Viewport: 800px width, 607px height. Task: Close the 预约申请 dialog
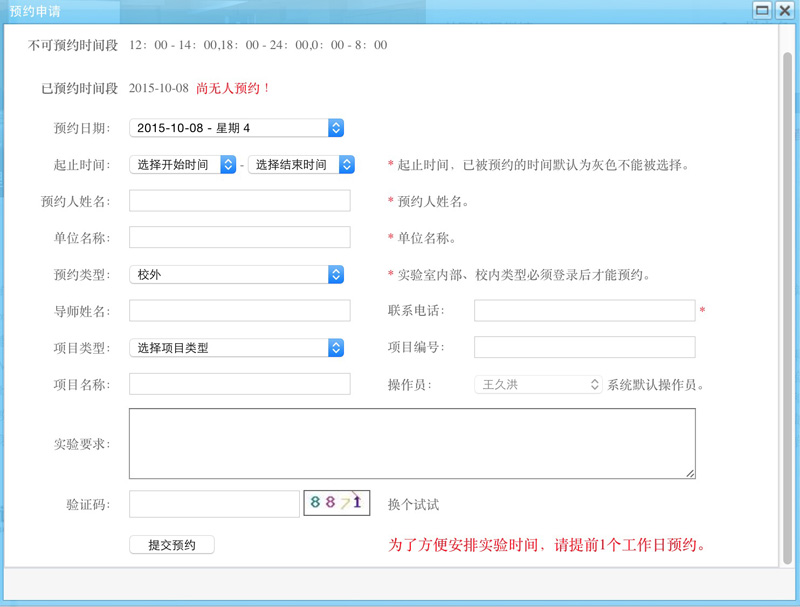point(785,11)
